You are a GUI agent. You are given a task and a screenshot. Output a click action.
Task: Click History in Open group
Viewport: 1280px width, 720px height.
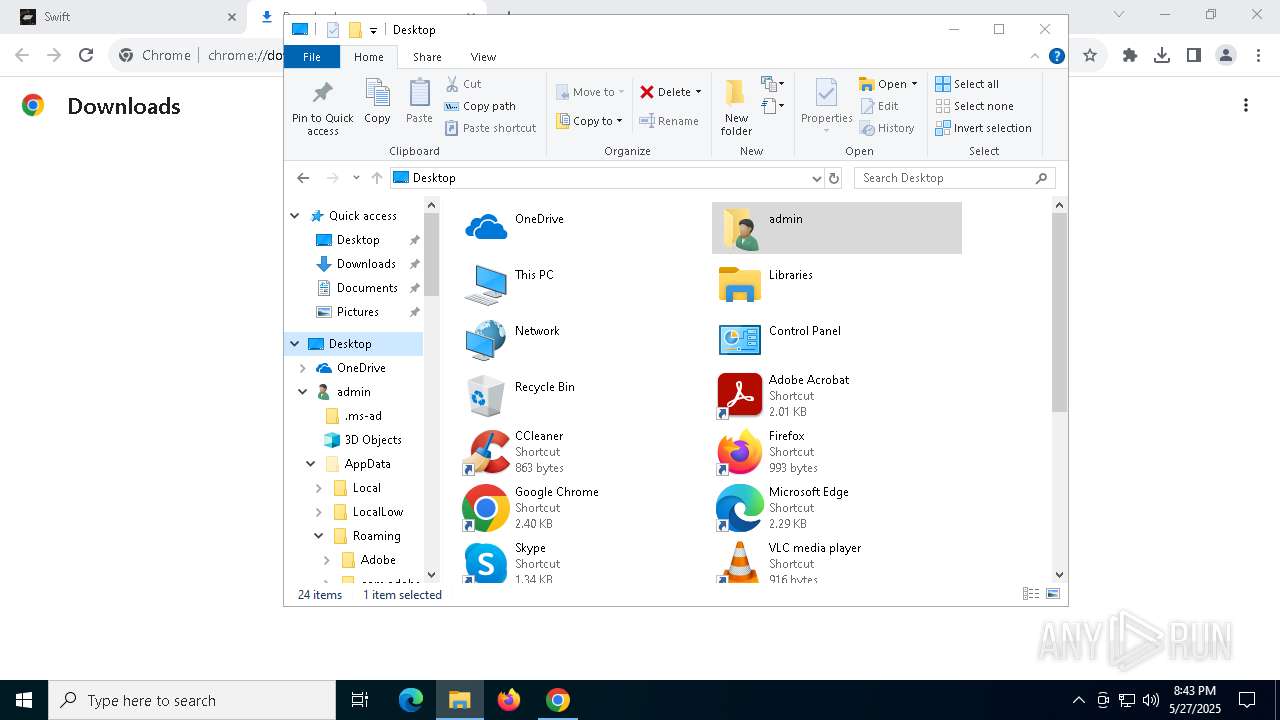coord(886,128)
